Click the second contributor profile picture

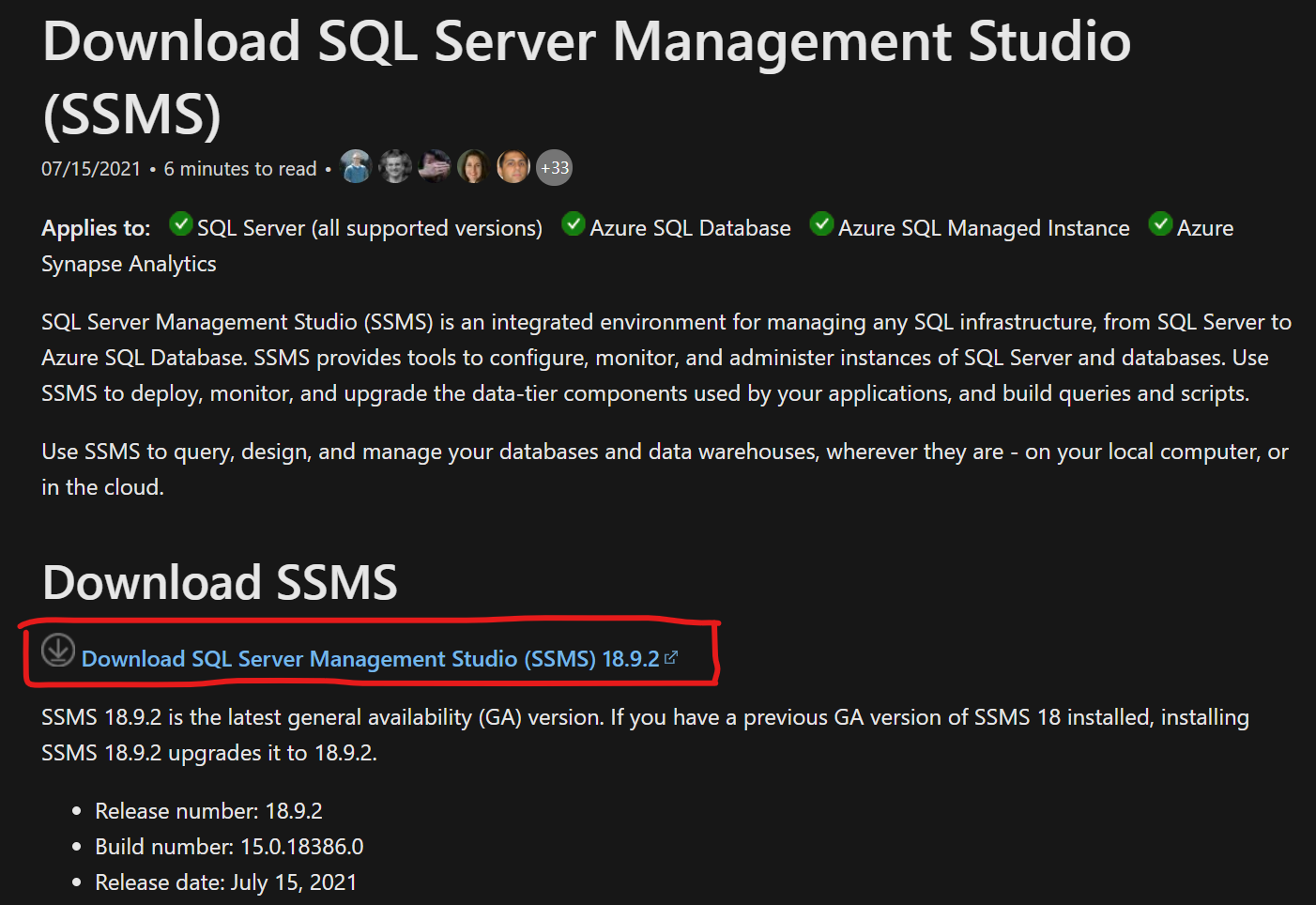point(395,166)
